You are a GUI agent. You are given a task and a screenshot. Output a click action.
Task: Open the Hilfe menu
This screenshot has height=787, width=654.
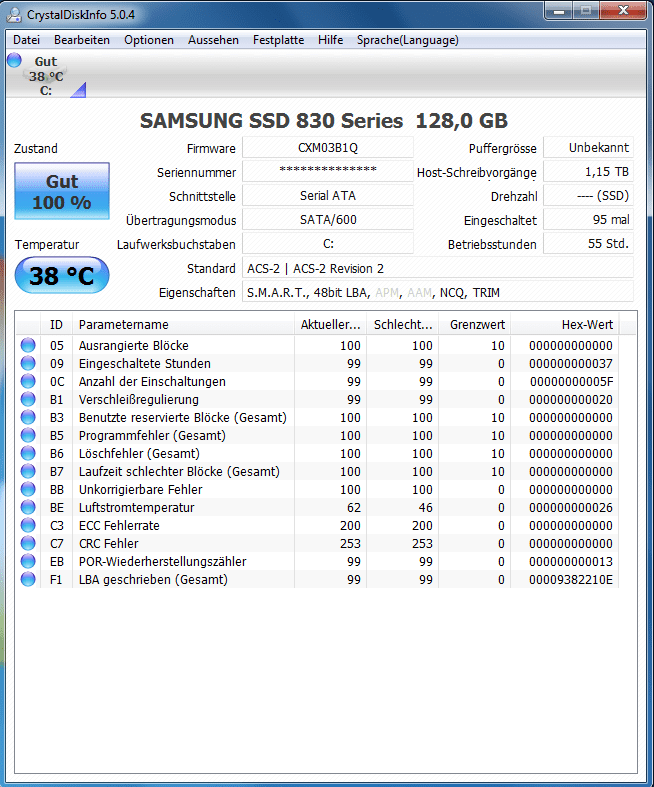coord(330,40)
